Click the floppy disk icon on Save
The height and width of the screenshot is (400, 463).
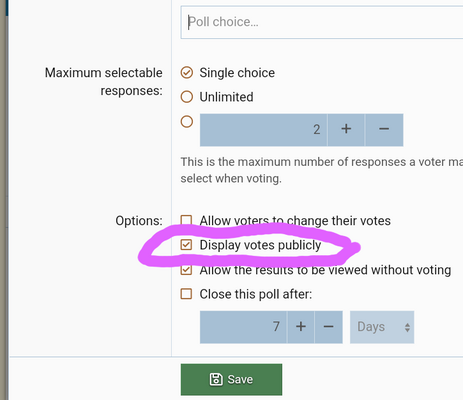tap(216, 379)
